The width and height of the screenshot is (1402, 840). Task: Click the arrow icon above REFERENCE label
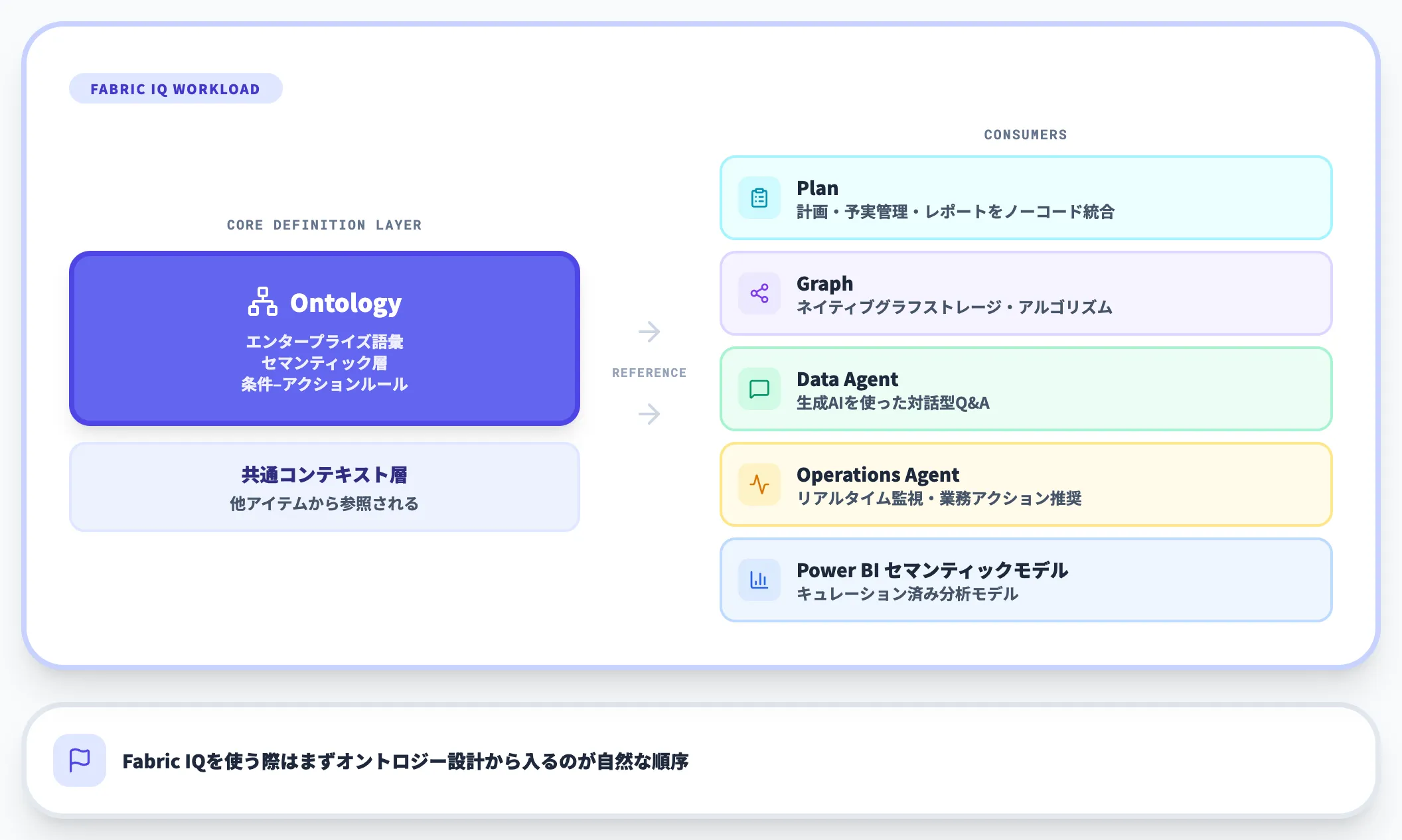tap(649, 332)
